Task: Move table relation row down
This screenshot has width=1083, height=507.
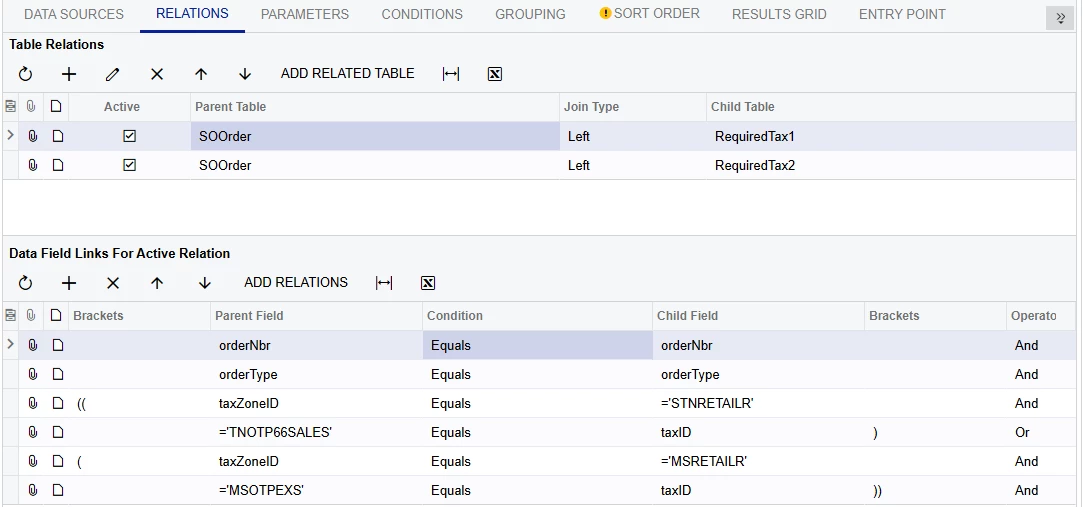Action: point(245,74)
